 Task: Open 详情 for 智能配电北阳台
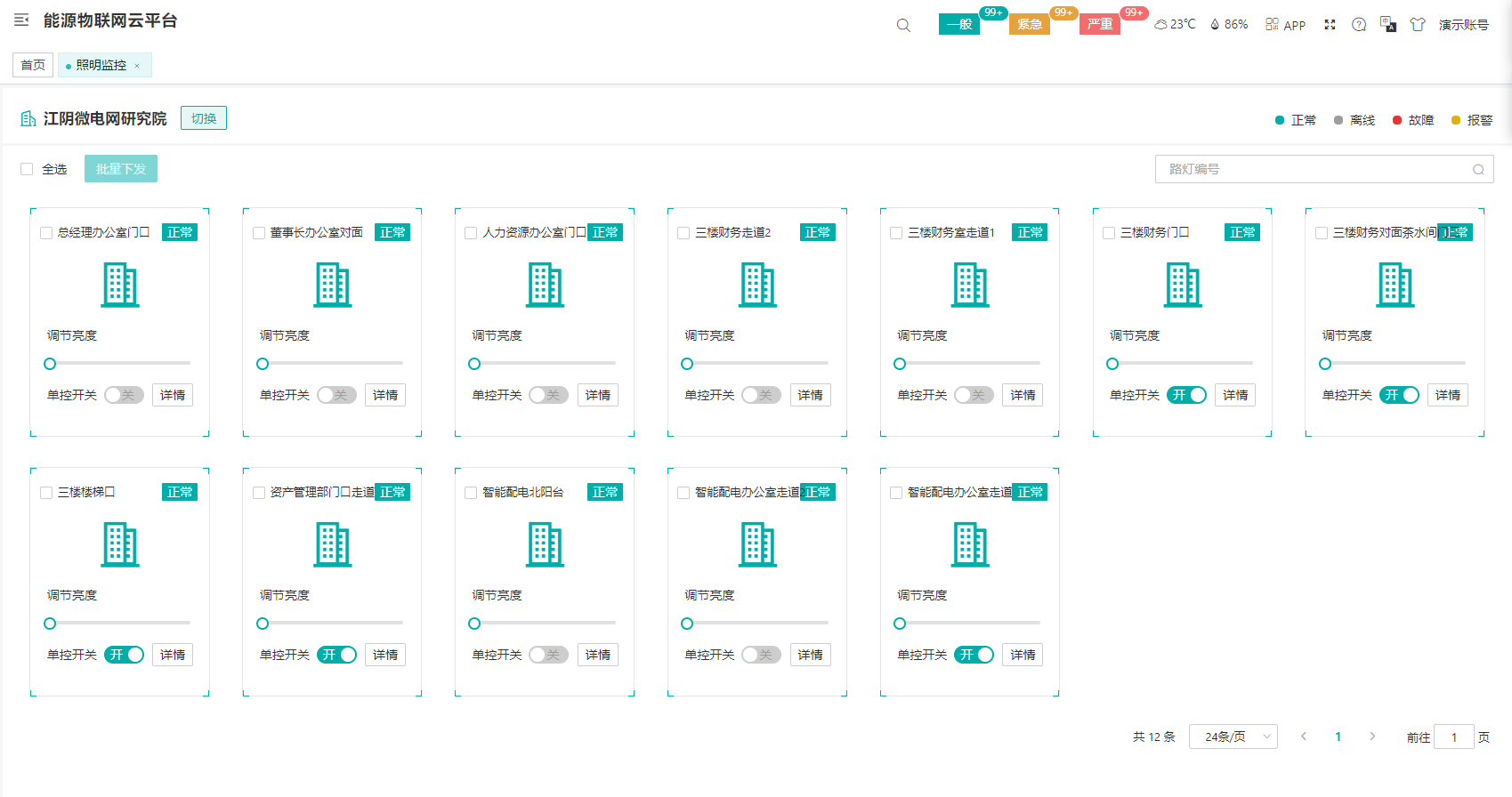tap(597, 655)
